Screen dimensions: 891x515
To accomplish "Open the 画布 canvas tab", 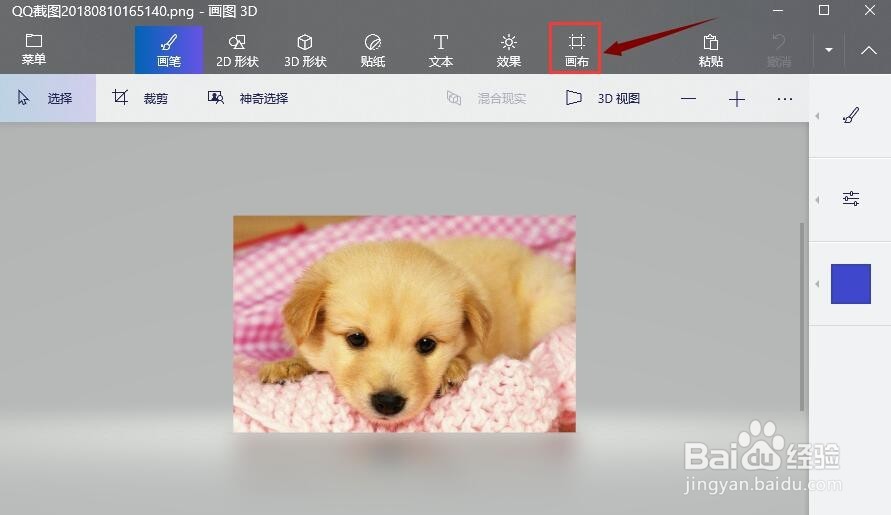I will point(576,49).
